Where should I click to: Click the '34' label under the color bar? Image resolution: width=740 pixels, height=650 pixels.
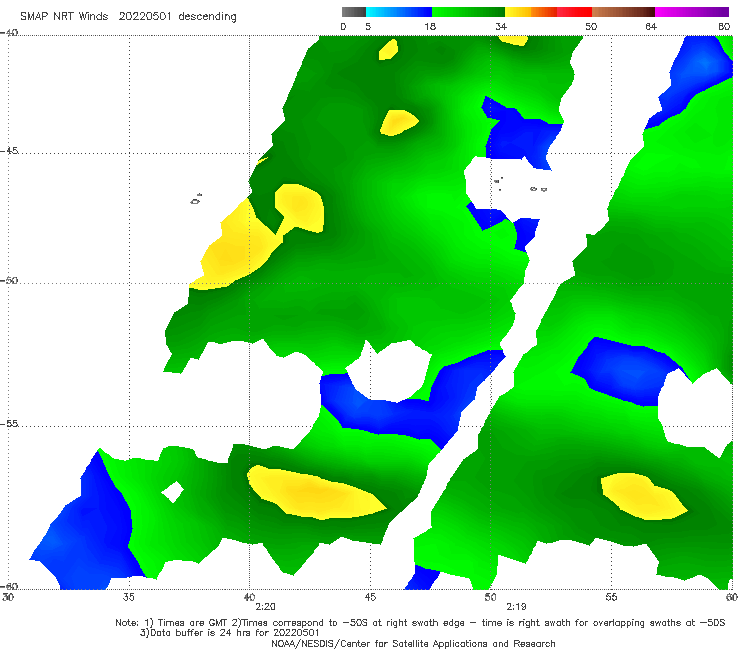(x=501, y=26)
